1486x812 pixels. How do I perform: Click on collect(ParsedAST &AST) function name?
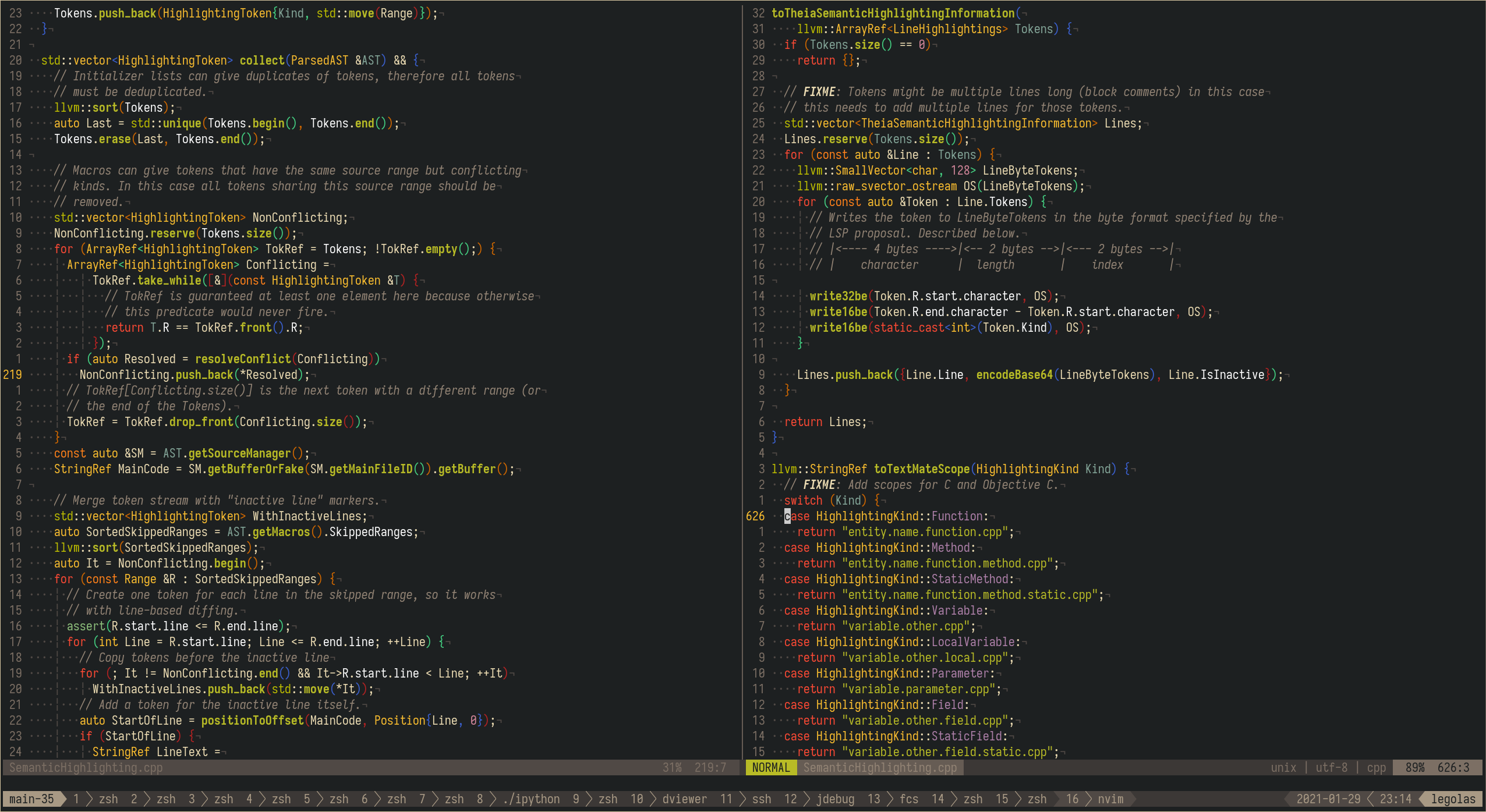(262, 60)
